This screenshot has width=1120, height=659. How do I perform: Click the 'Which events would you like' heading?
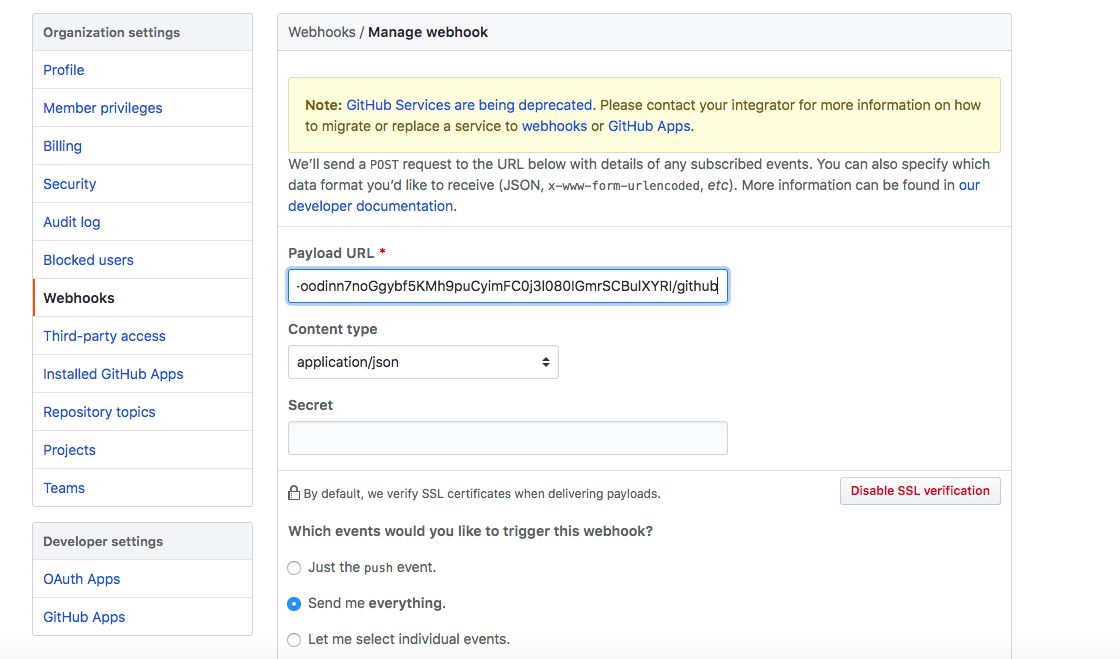(x=470, y=531)
